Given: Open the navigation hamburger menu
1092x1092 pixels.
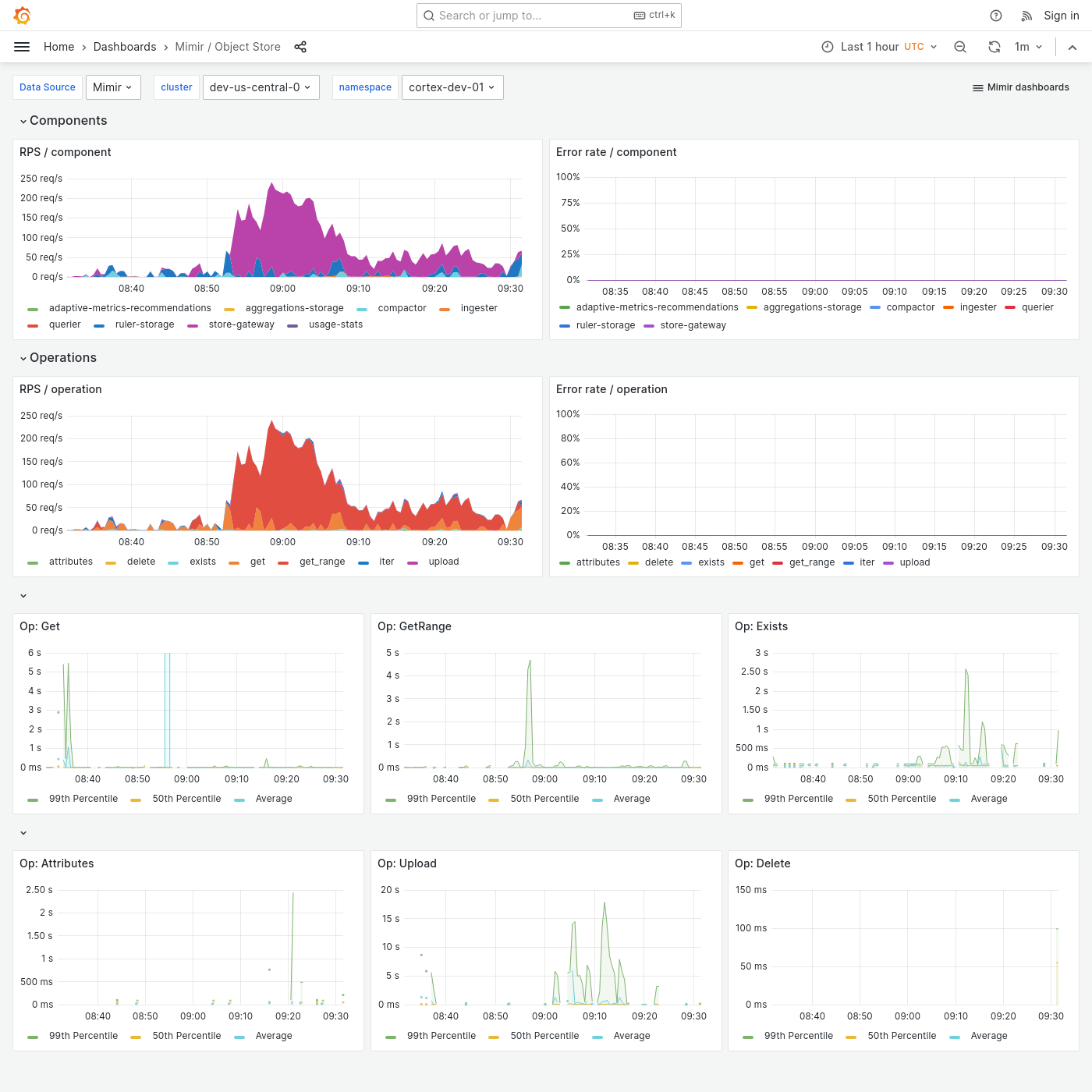Looking at the screenshot, I should (x=22, y=46).
